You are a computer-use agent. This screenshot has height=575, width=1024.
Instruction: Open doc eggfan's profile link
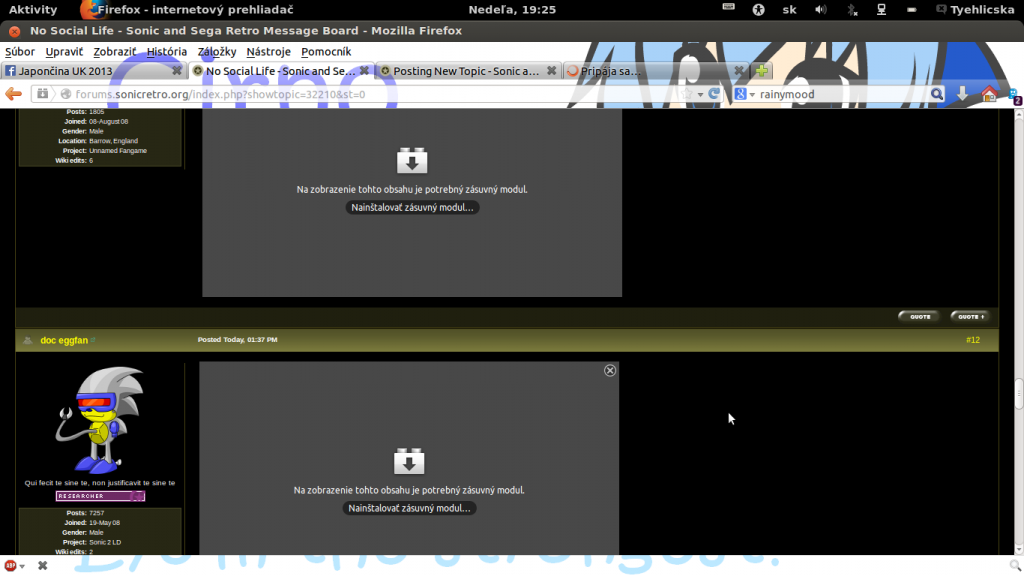(62, 341)
